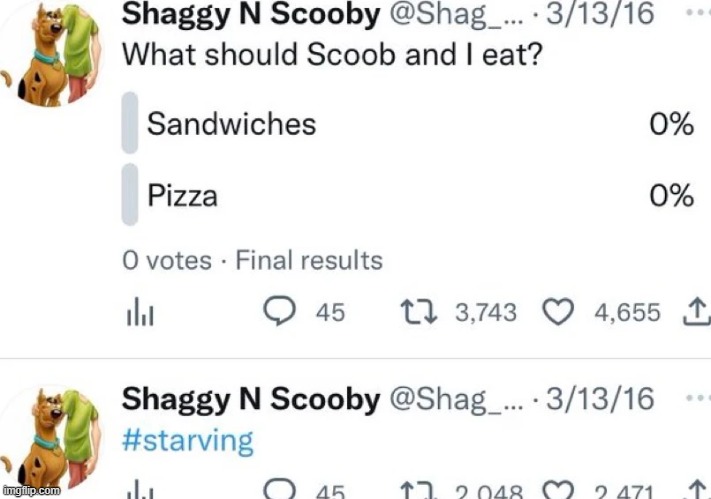This screenshot has height=499, width=711.
Task: Open Shaggy N Scooby profile from the poll tweet
Action: coord(249,16)
